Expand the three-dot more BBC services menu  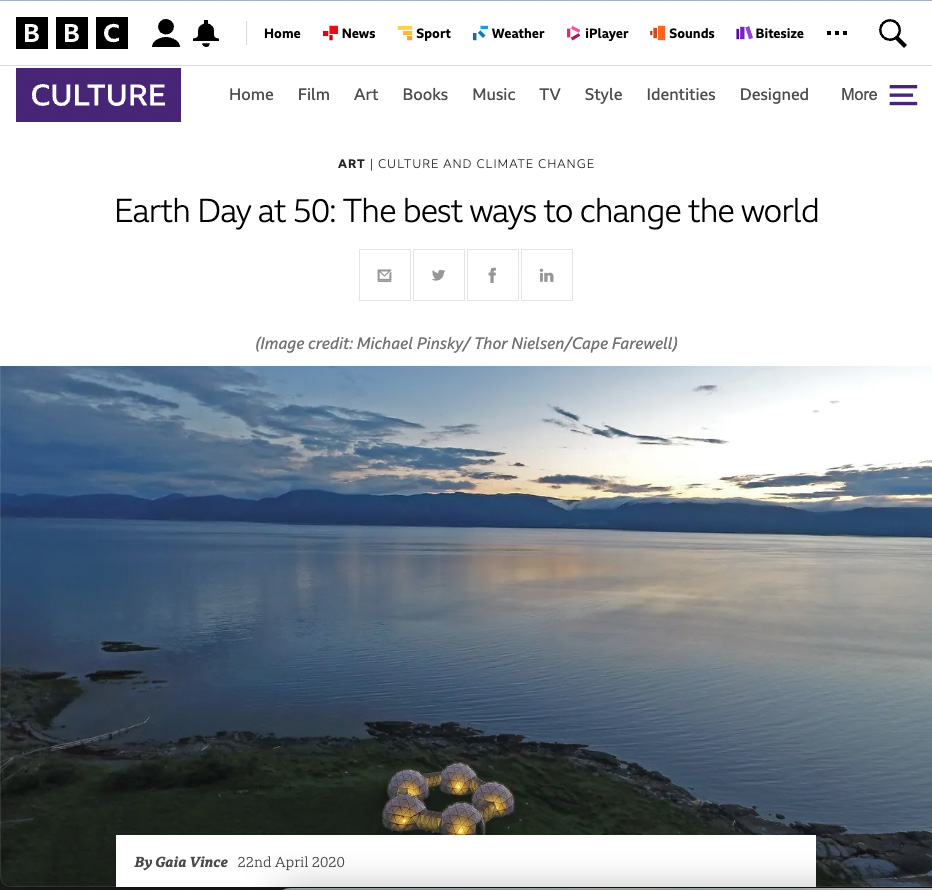[x=837, y=33]
